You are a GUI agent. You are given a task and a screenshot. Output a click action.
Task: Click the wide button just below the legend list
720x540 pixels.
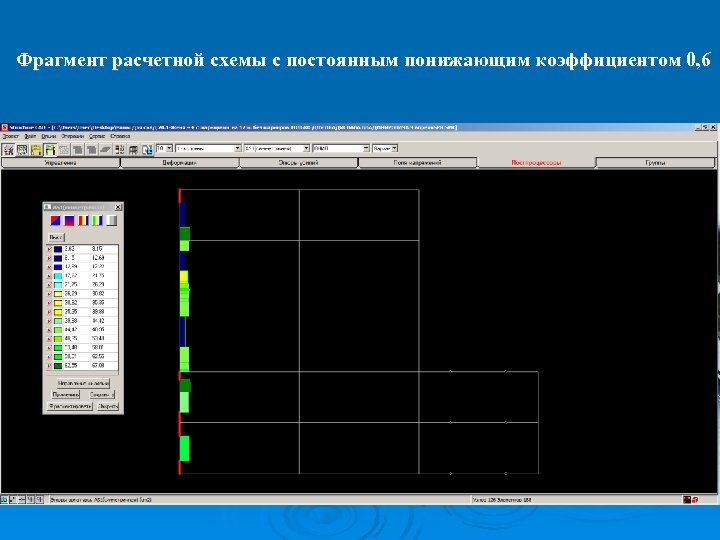(83, 383)
